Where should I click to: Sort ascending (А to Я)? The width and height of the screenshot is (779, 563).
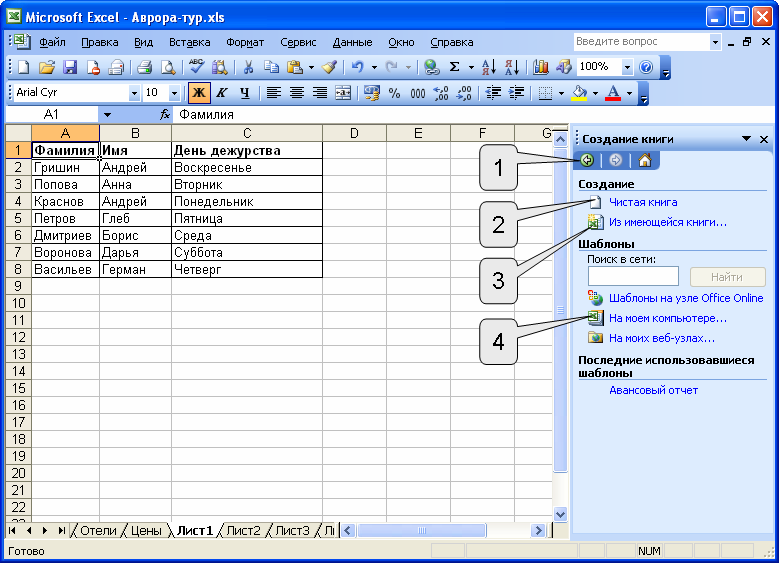(x=489, y=67)
